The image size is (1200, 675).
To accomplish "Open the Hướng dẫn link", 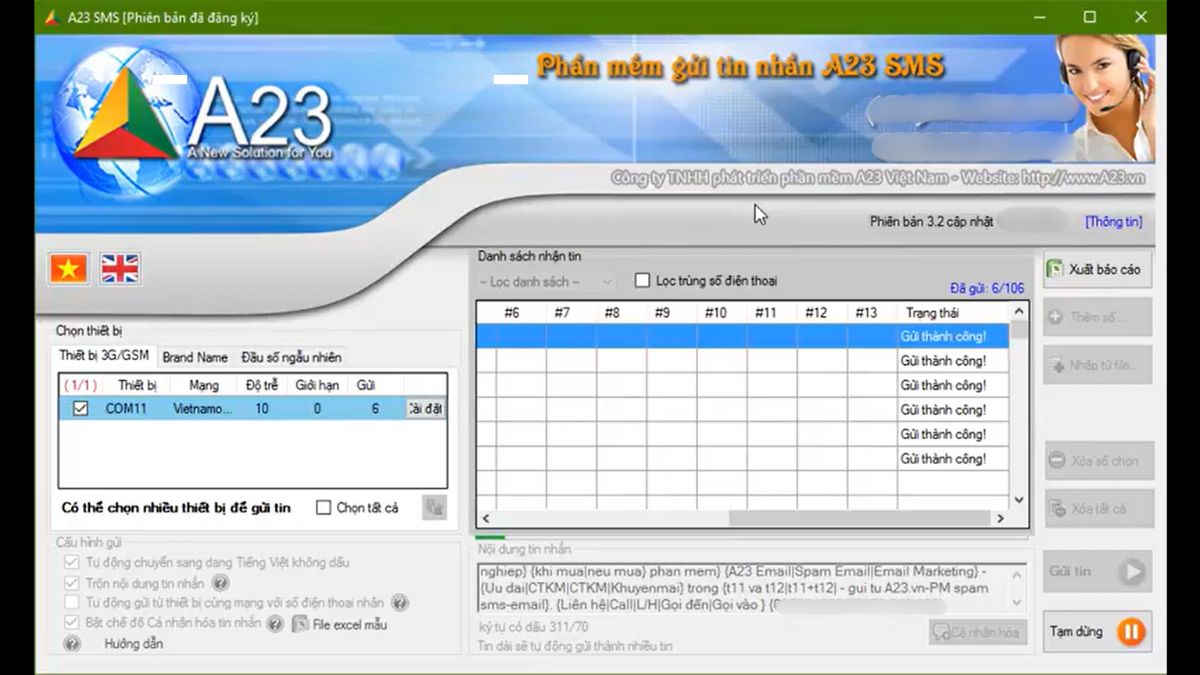I will click(134, 644).
